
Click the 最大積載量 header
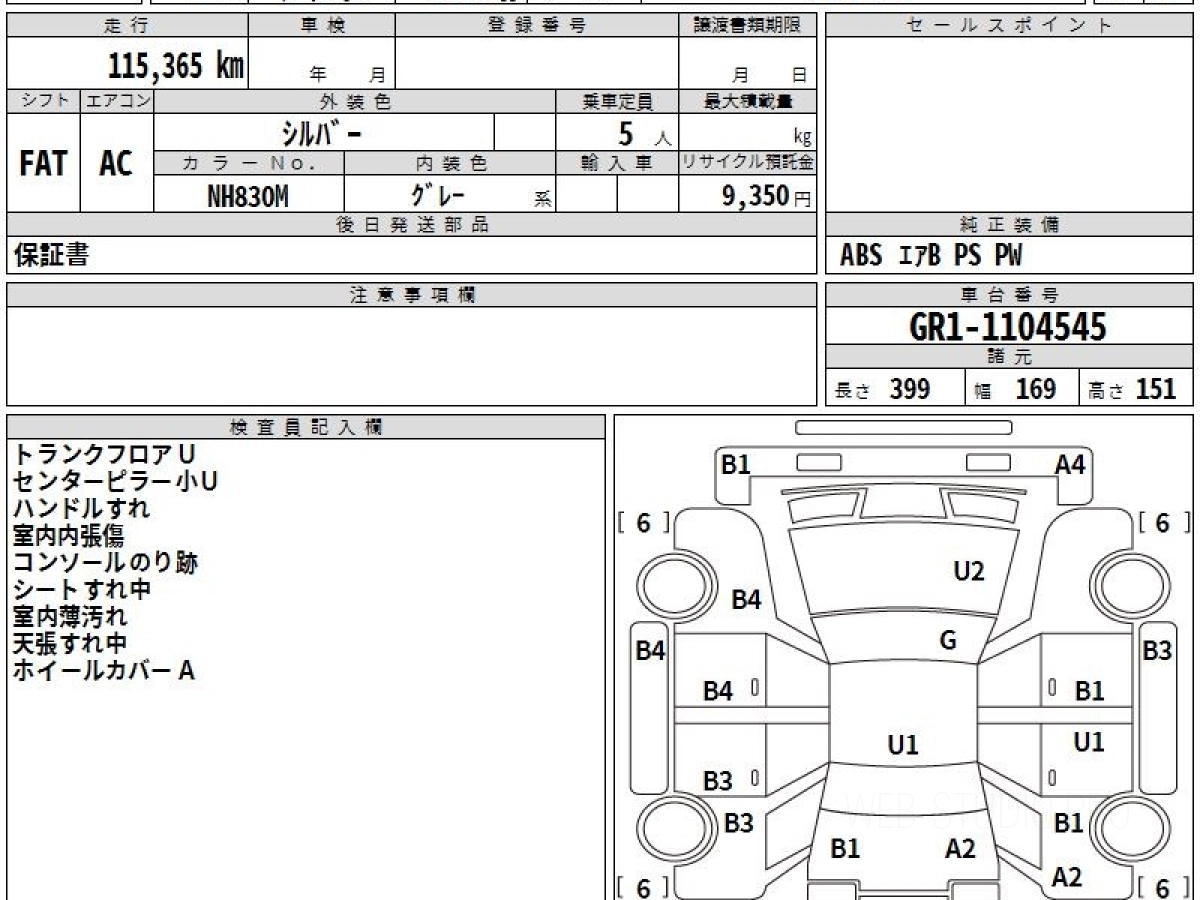tap(748, 101)
